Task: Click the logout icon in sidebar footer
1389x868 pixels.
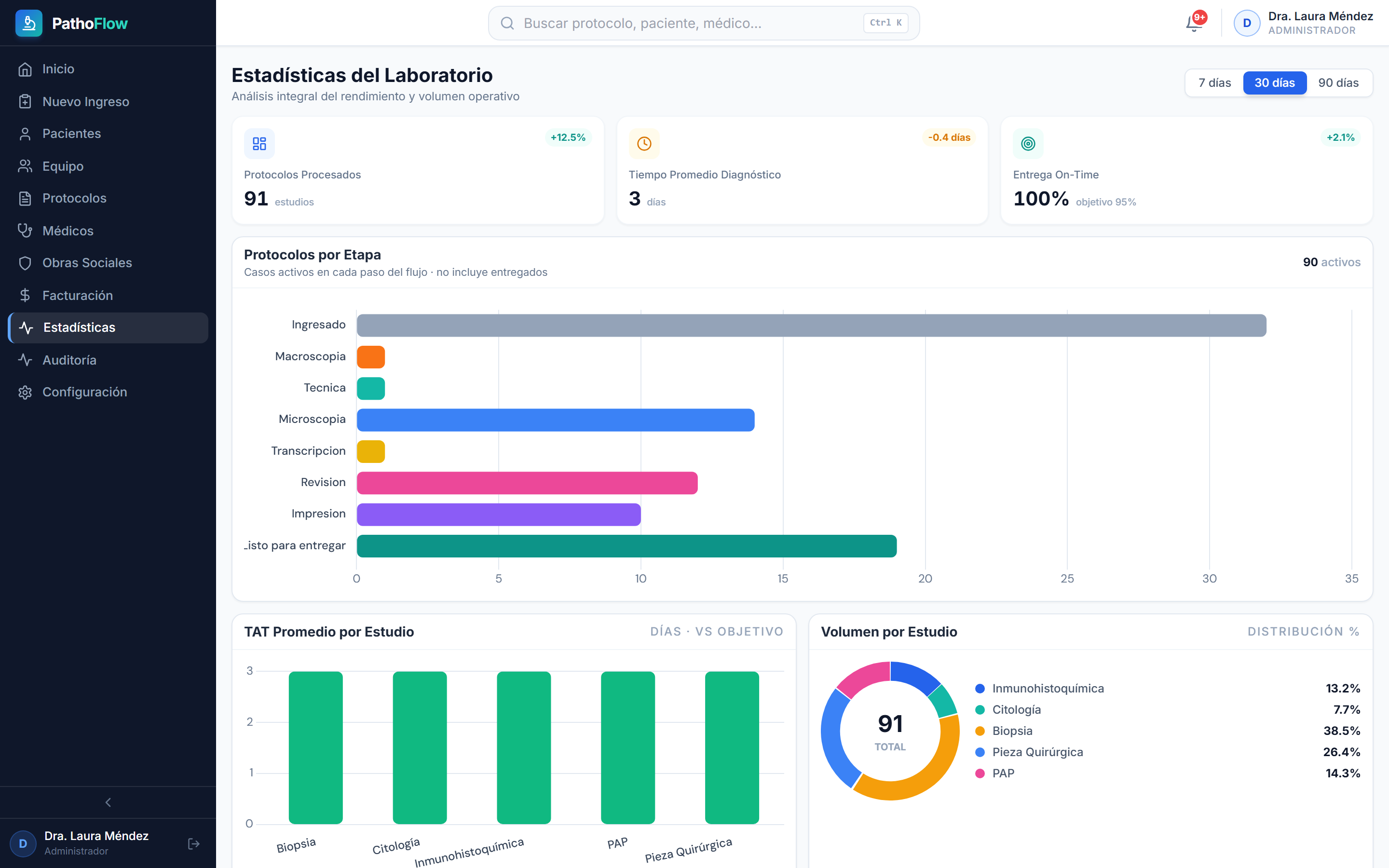Action: 194,844
